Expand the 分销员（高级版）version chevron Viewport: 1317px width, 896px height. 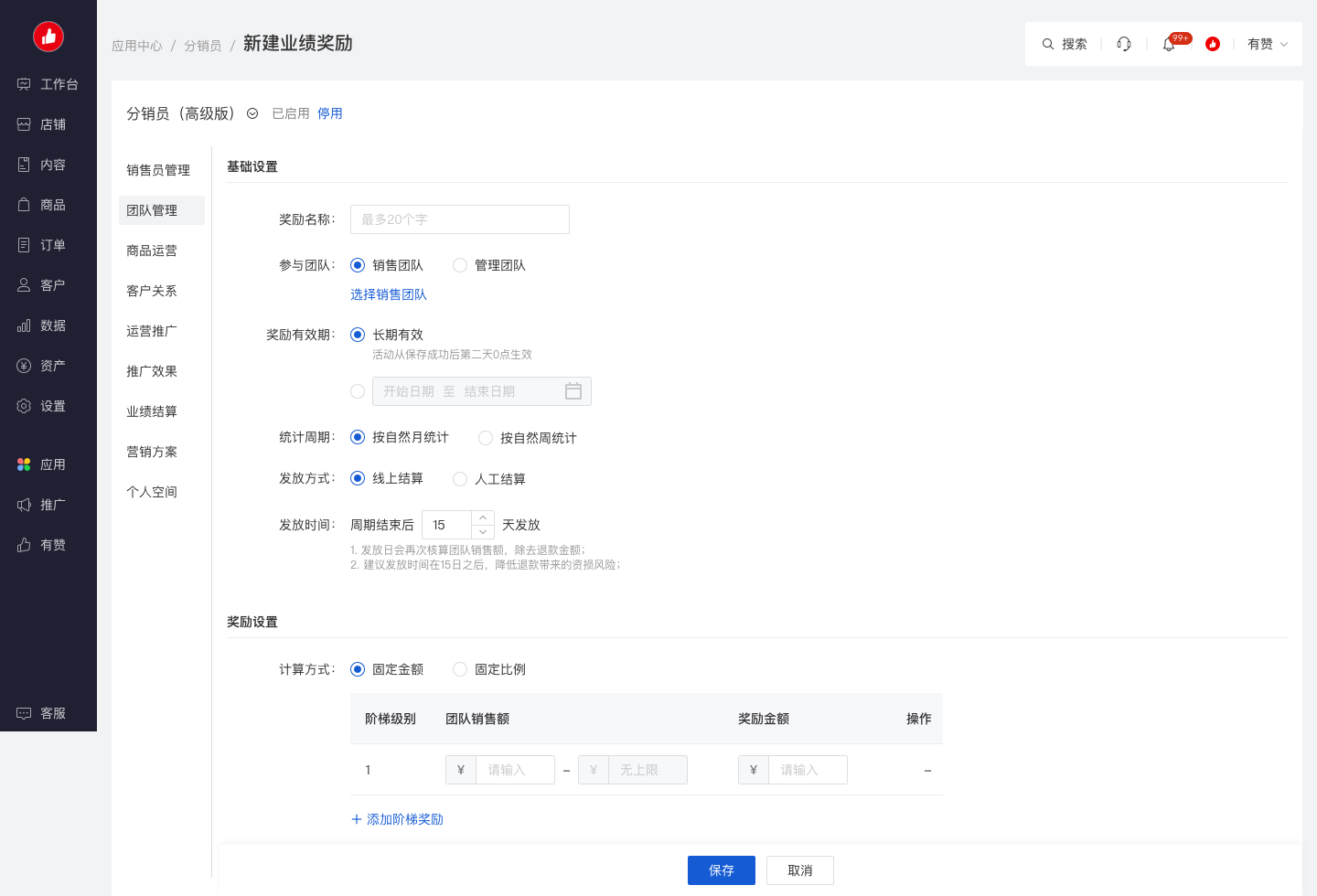(252, 113)
